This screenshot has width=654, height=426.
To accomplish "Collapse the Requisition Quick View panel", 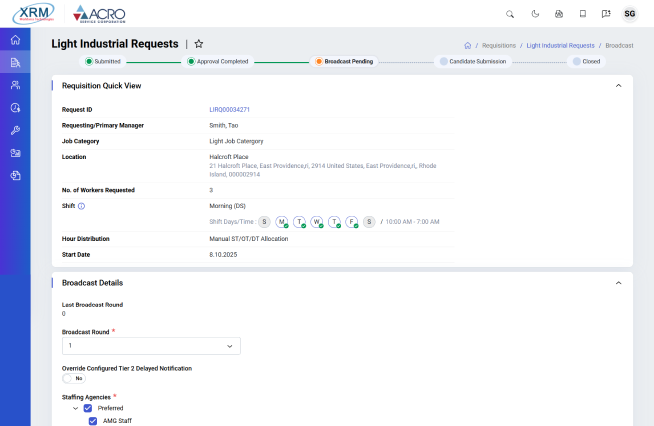I will tap(618, 86).
